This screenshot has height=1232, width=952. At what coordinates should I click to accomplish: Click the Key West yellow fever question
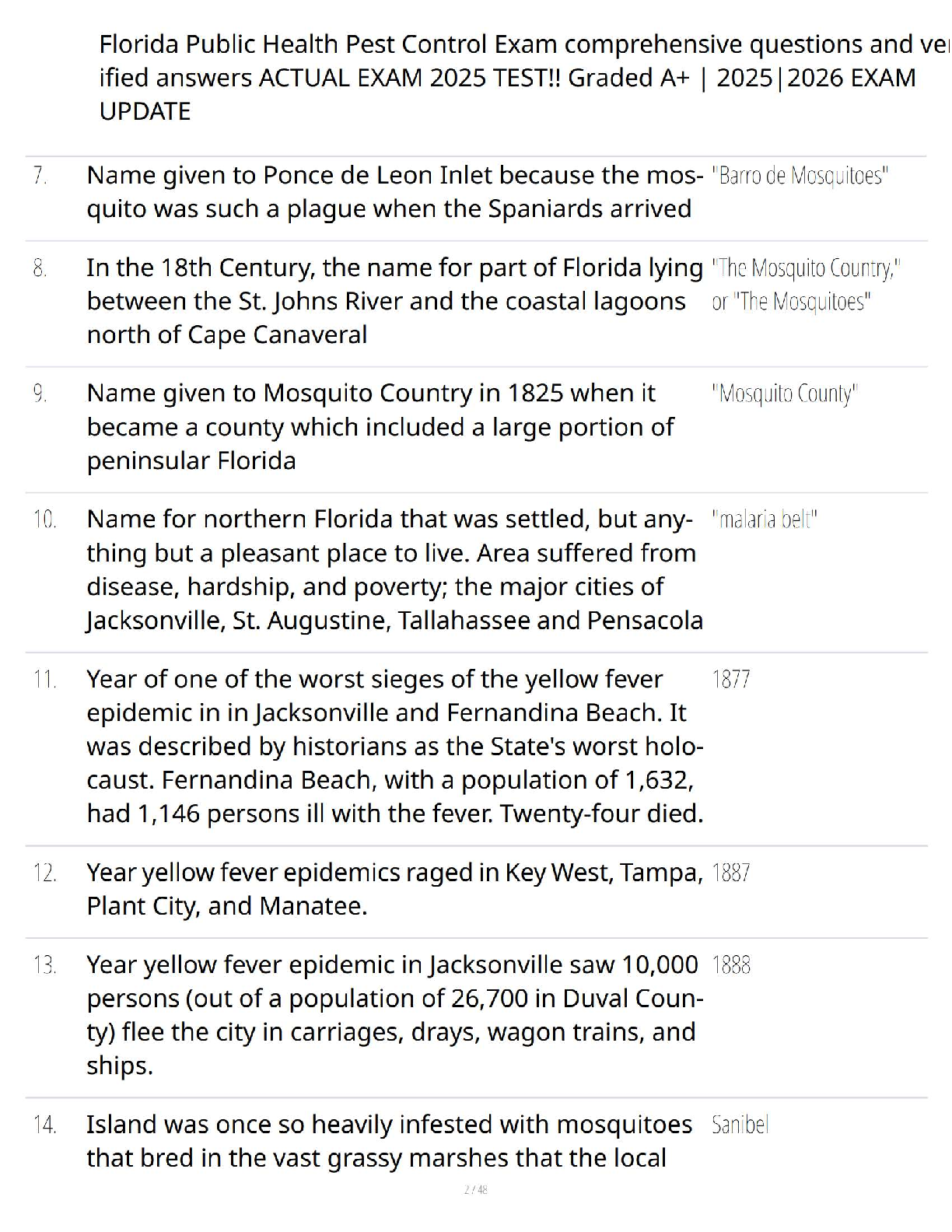(x=394, y=889)
